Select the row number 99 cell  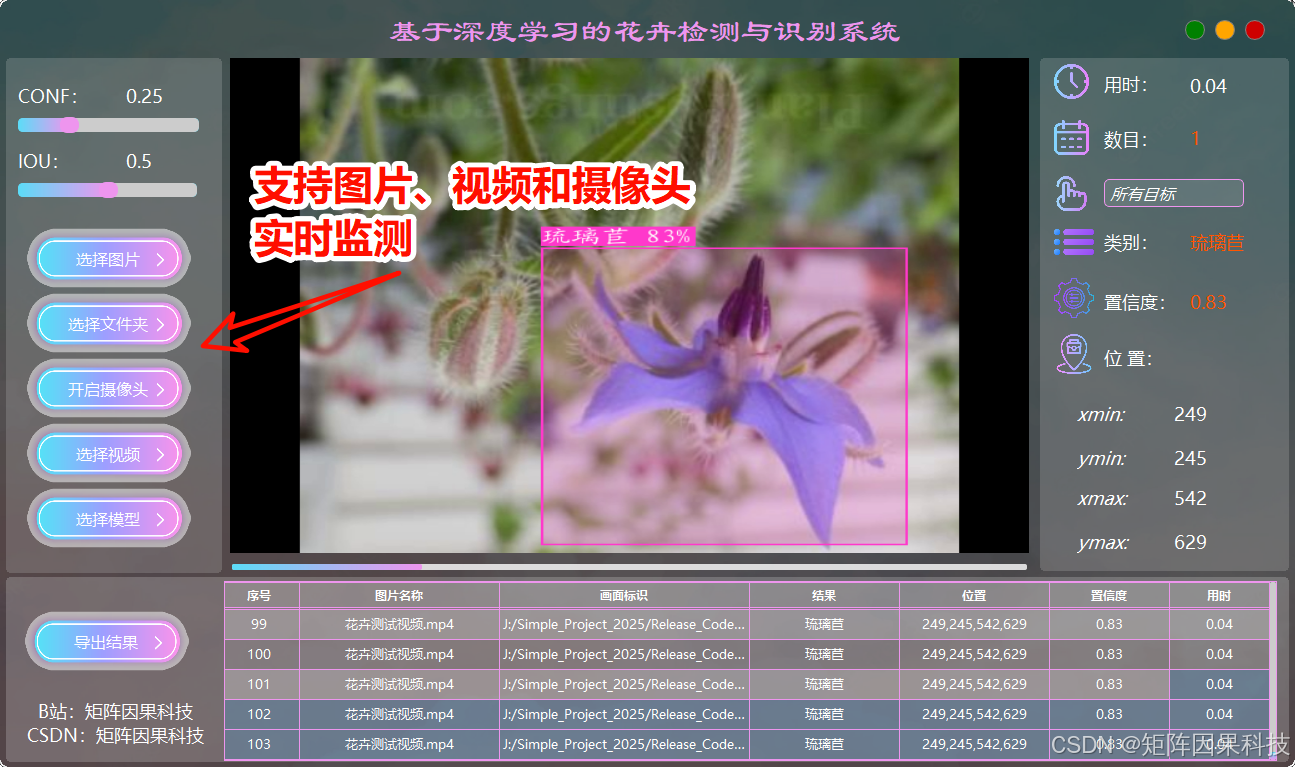point(259,624)
